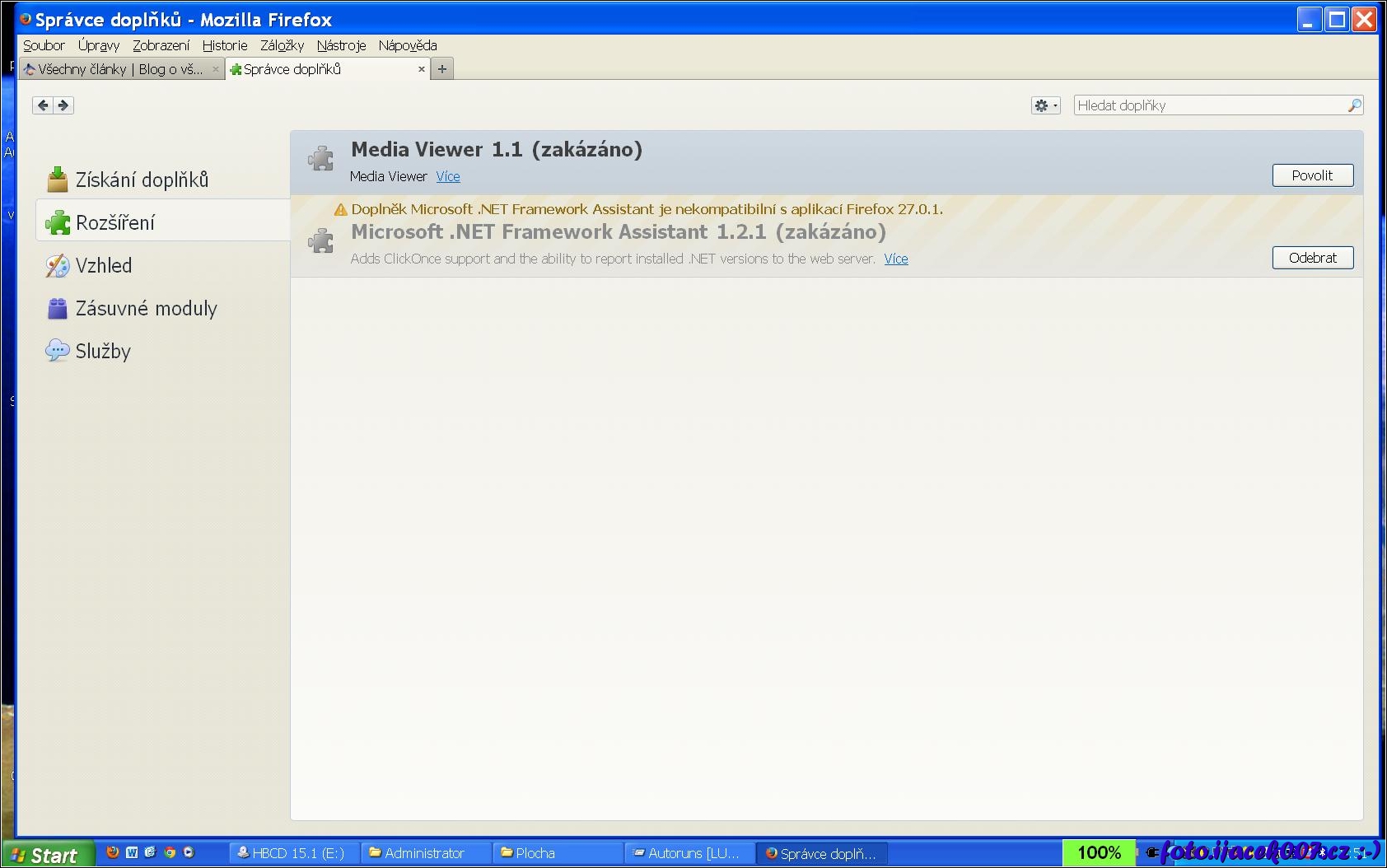The height and width of the screenshot is (868, 1387).
Task: Click Více link for .NET Framework Assistant
Action: click(x=896, y=259)
